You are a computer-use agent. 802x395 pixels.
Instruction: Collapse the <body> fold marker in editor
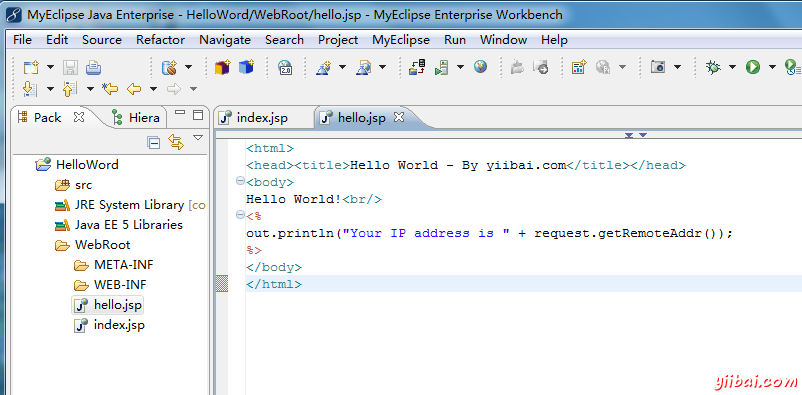pos(239,181)
